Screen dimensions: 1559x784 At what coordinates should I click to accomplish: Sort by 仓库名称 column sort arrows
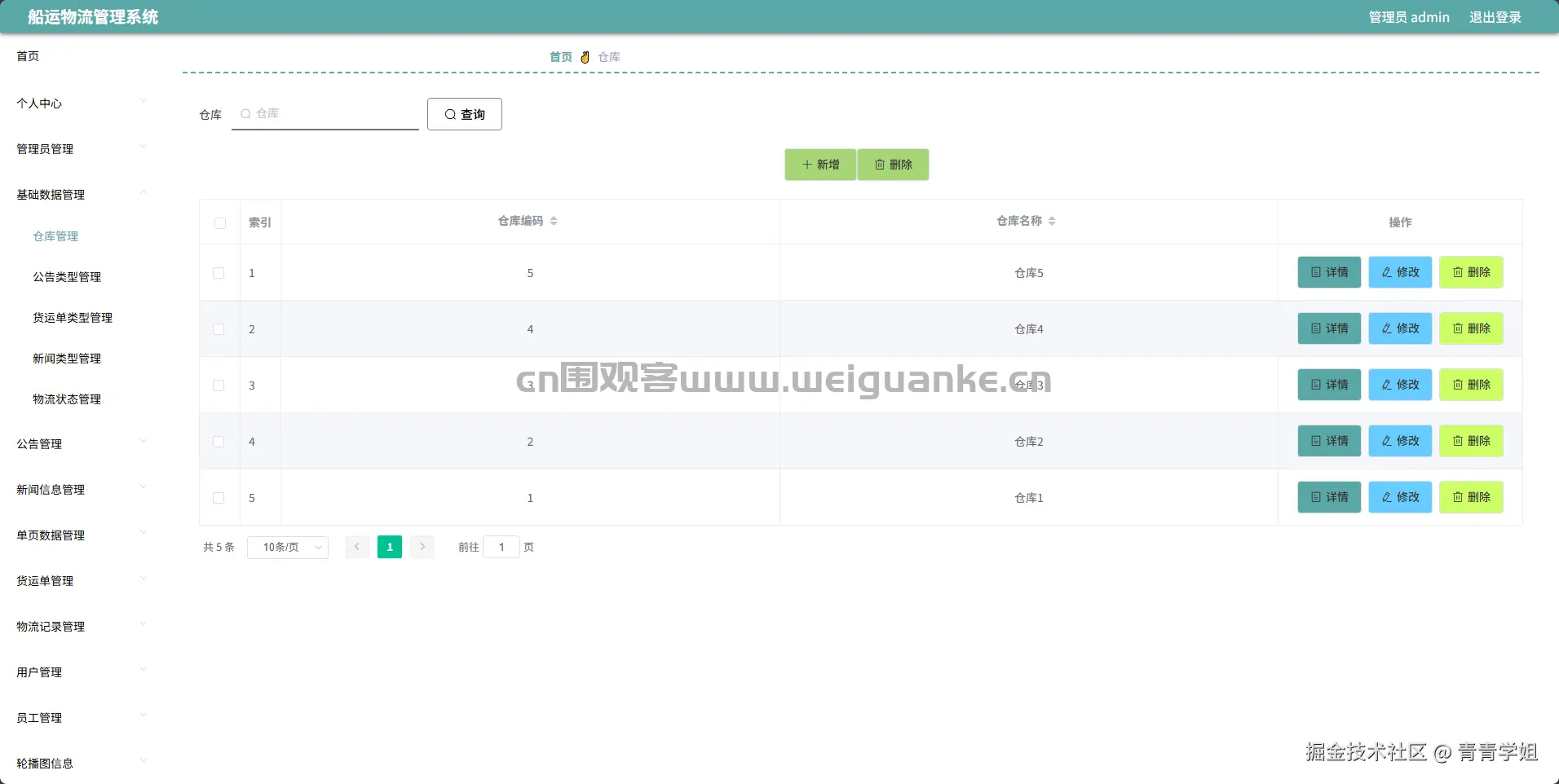pos(1052,221)
